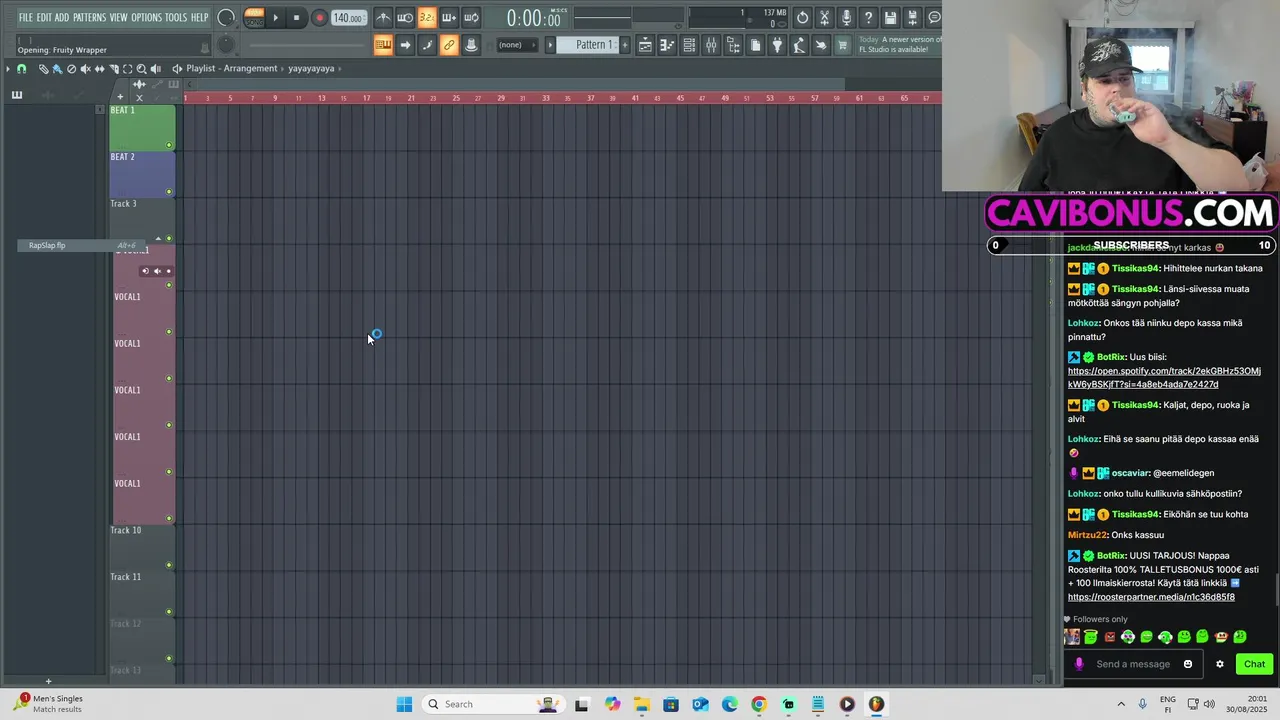Toggle playlist magnet snap icon
1280x720 pixels.
pyautogui.click(x=22, y=69)
